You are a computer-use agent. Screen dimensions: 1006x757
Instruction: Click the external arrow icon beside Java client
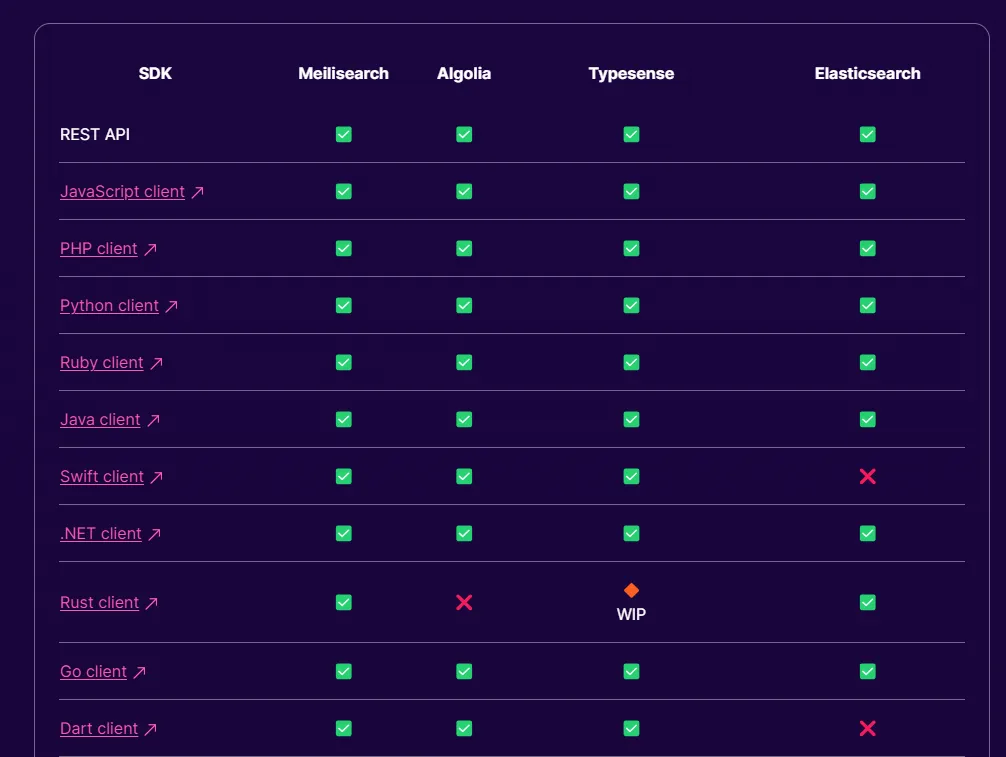[x=153, y=420]
